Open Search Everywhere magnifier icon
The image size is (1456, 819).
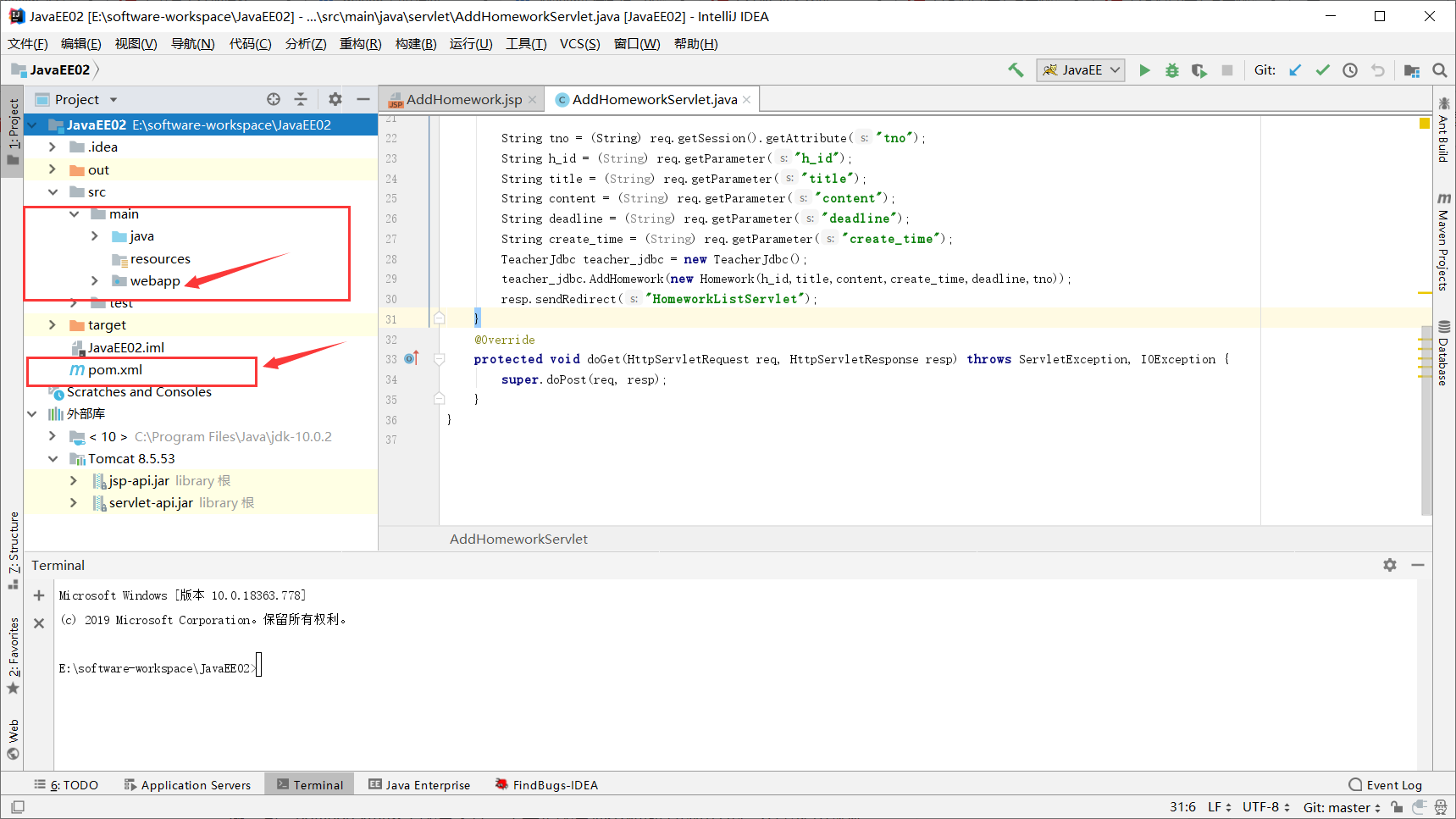click(1440, 70)
